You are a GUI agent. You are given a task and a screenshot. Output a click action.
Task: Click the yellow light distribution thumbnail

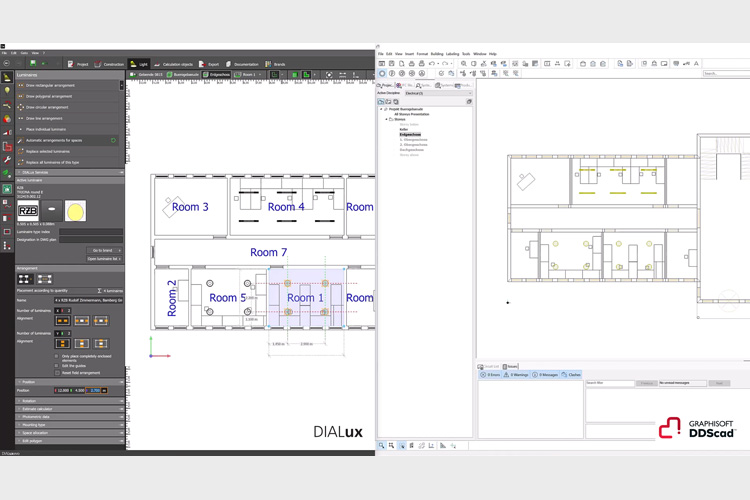75,211
